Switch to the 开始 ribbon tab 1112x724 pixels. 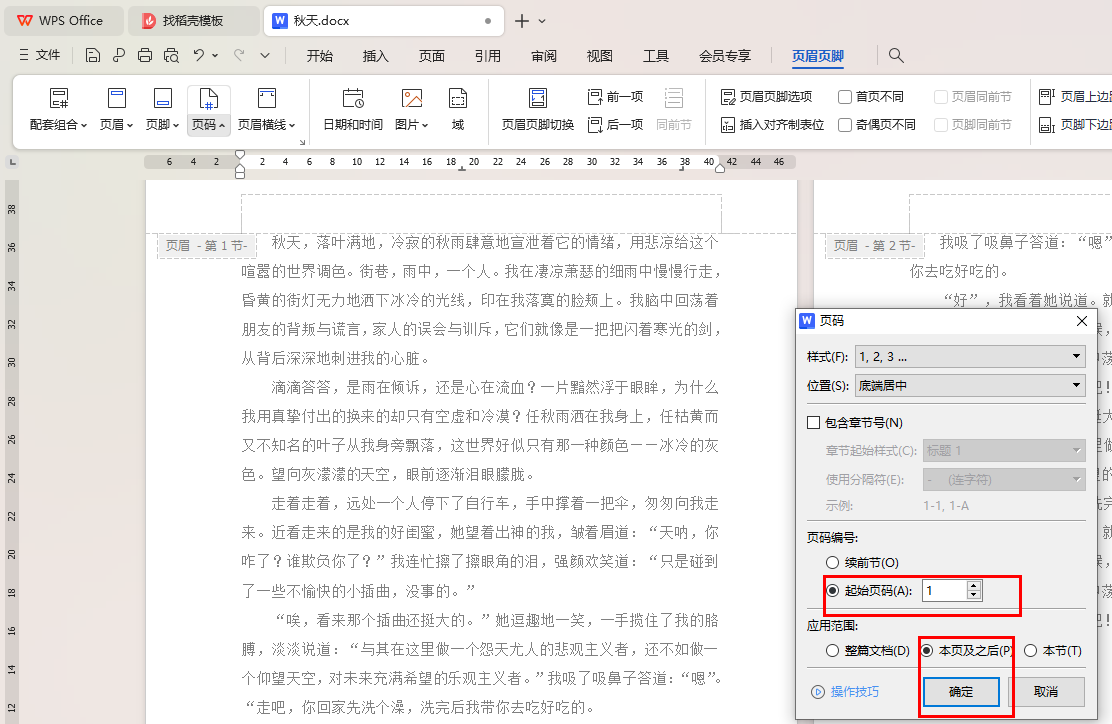[x=319, y=56]
